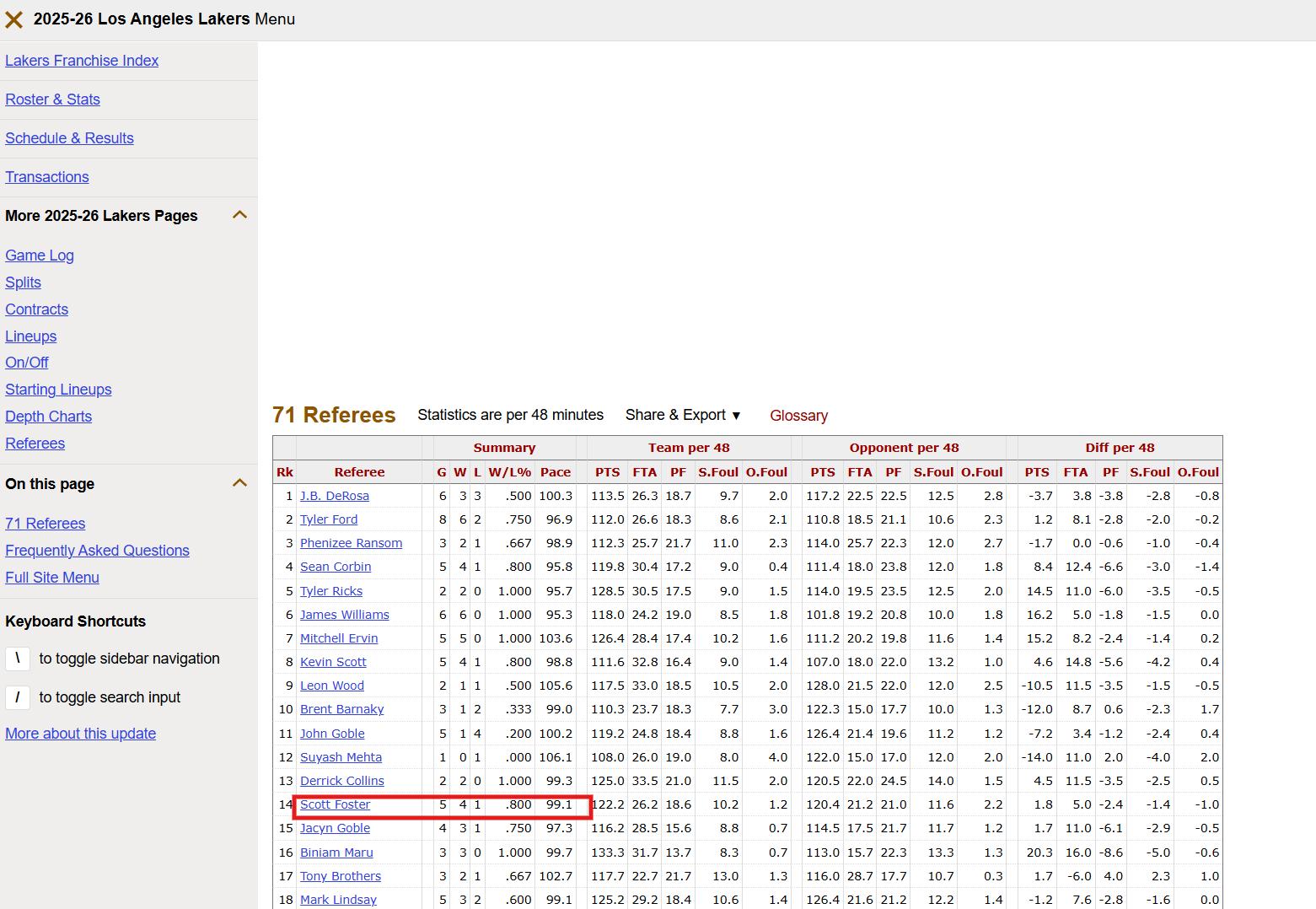The width and height of the screenshot is (1316, 909).
Task: Click More about this update link
Action: [80, 734]
